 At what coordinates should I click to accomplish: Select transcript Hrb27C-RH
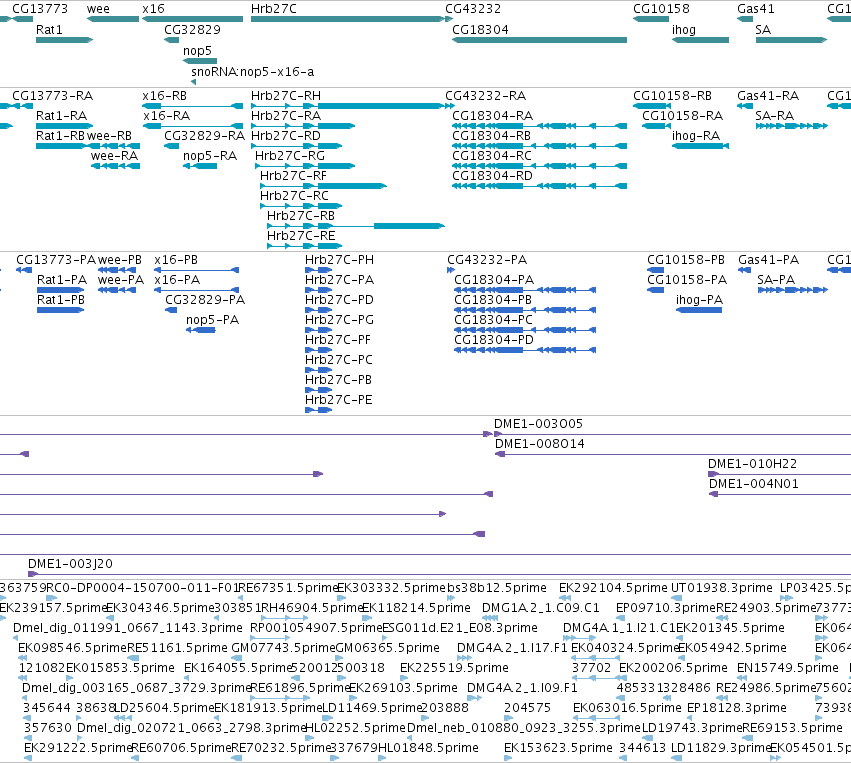285,96
